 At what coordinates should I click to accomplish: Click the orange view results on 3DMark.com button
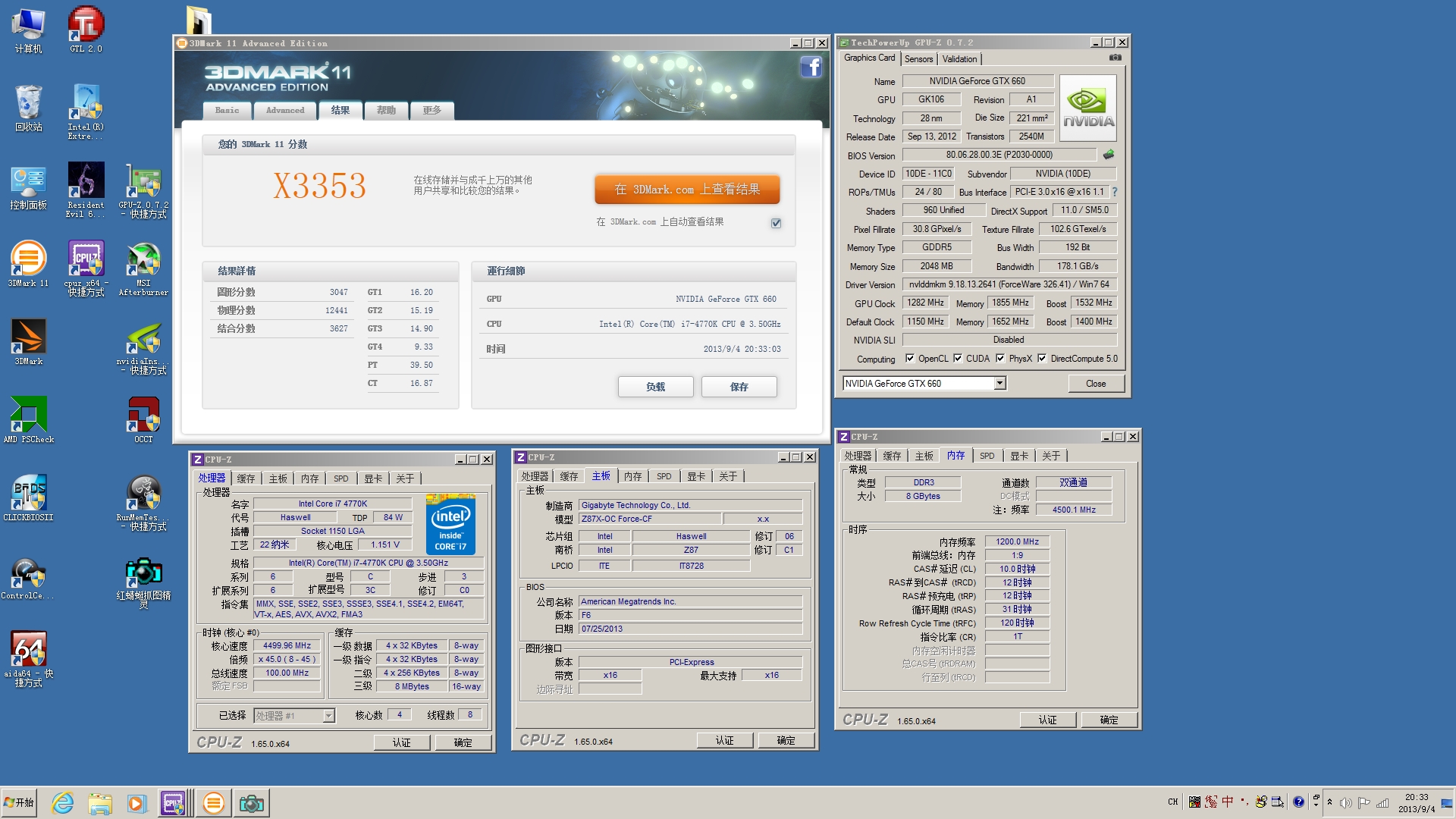pos(686,190)
